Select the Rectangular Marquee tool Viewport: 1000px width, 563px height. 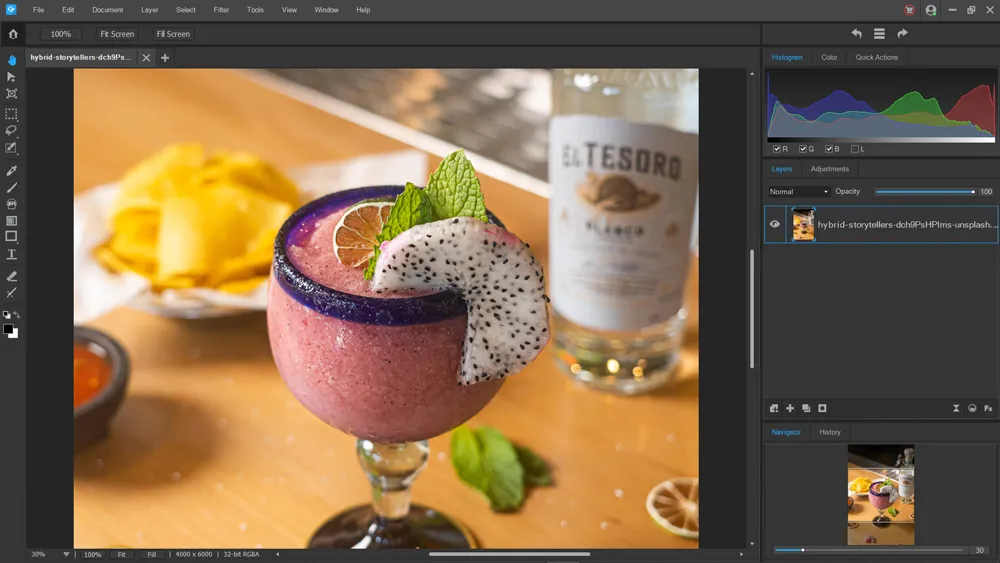click(11, 114)
